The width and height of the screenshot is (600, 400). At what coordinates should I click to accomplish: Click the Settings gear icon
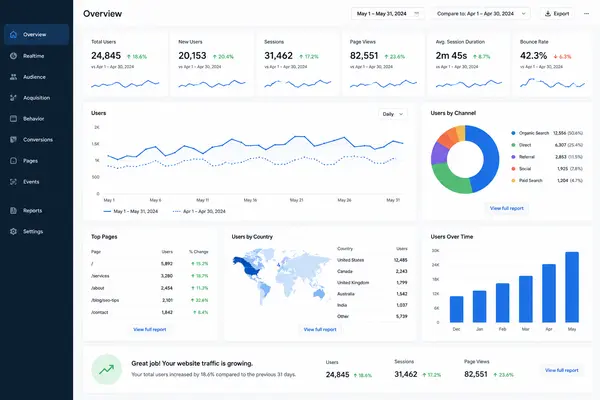[13, 232]
